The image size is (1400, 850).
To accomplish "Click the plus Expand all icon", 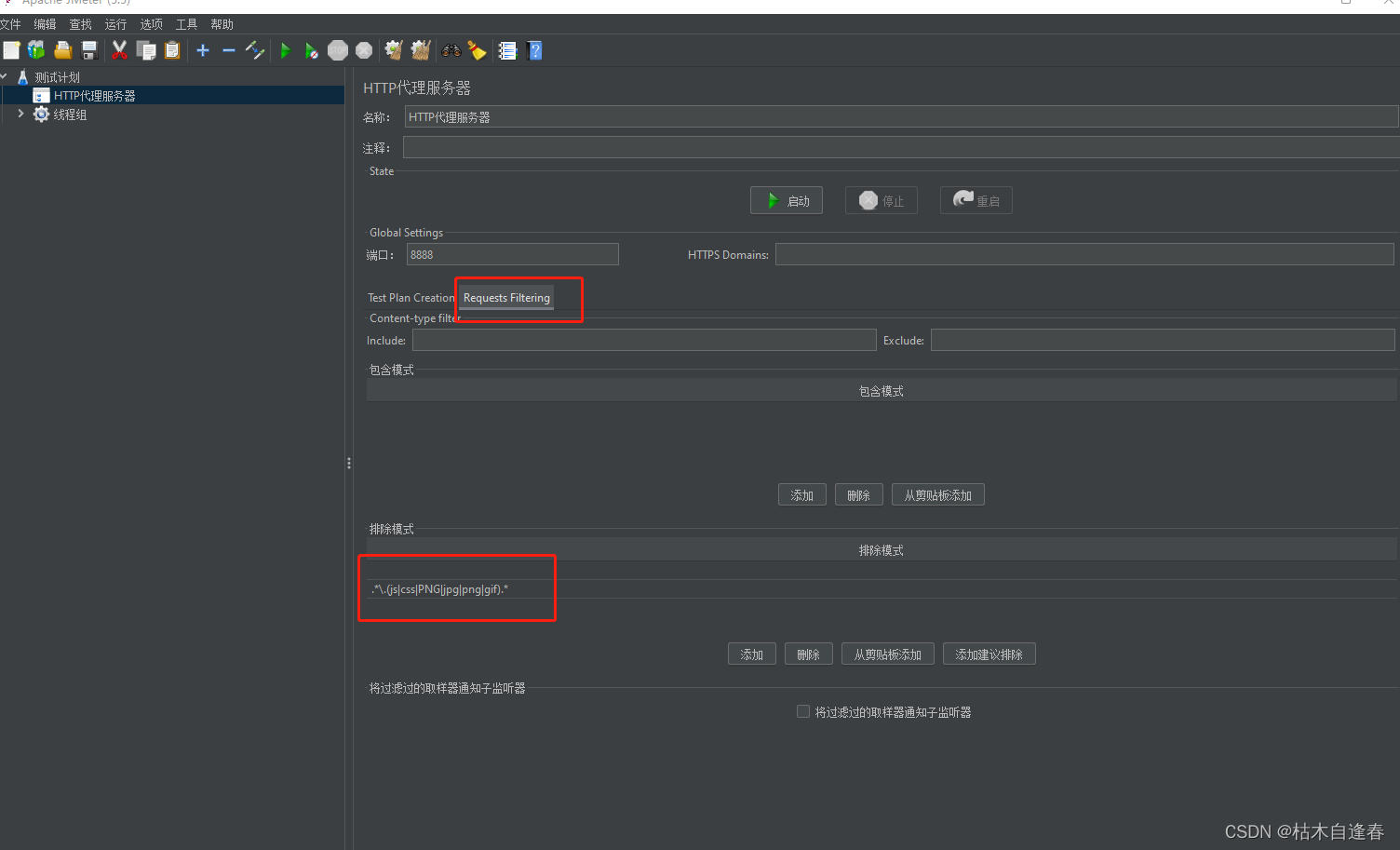I will [x=203, y=50].
